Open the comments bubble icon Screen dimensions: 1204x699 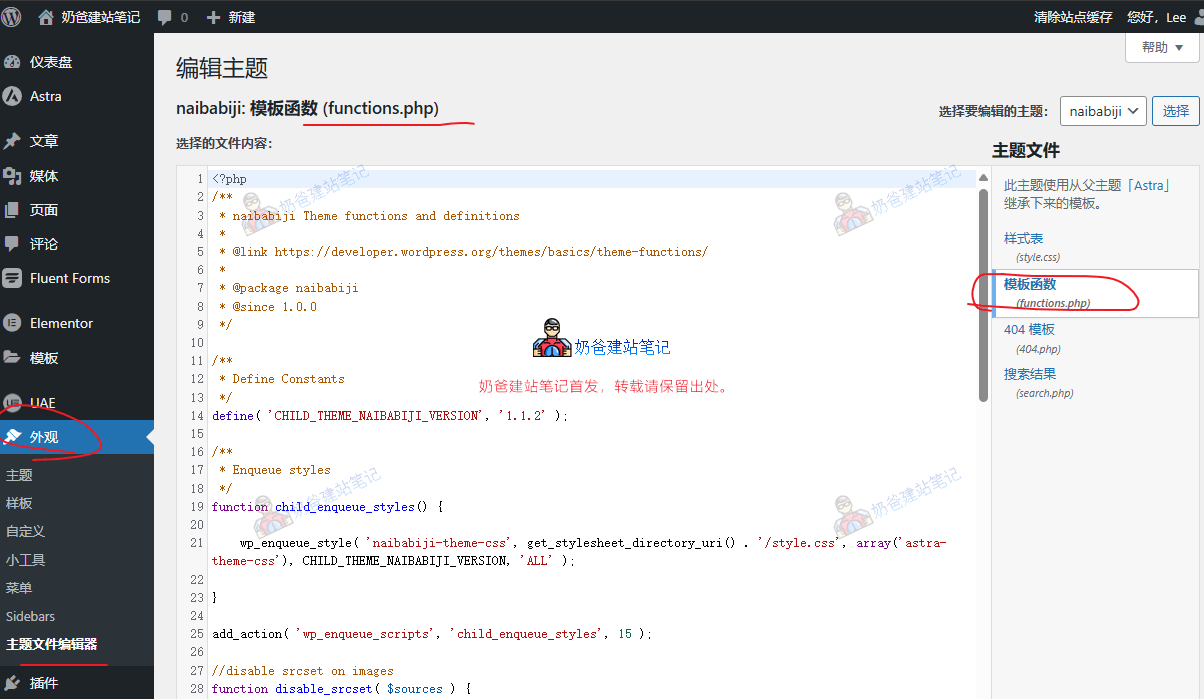165,17
